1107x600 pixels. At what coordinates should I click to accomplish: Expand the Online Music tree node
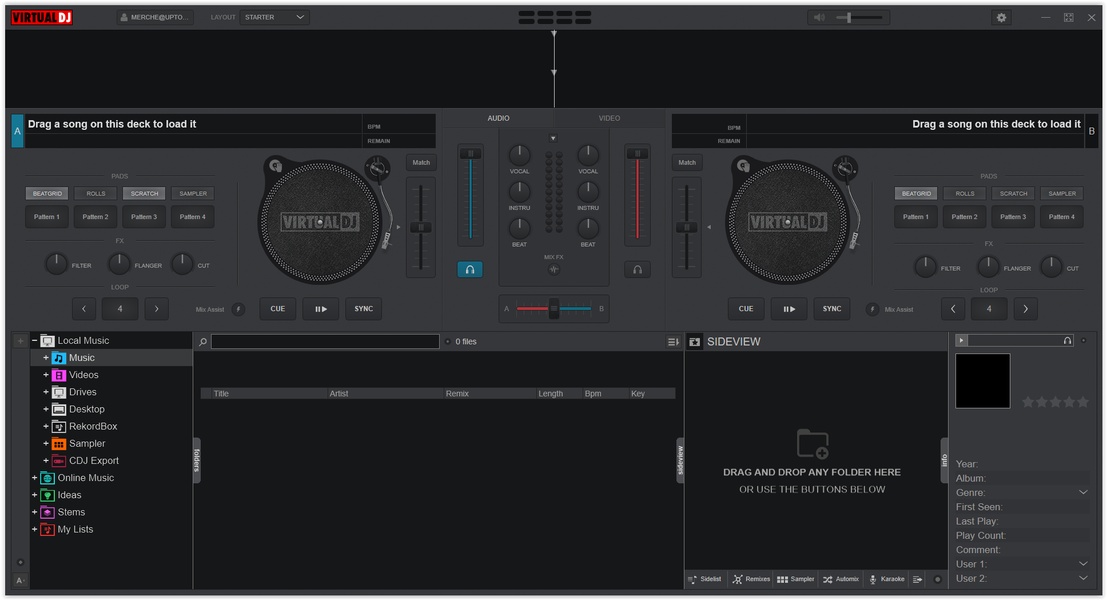point(34,478)
